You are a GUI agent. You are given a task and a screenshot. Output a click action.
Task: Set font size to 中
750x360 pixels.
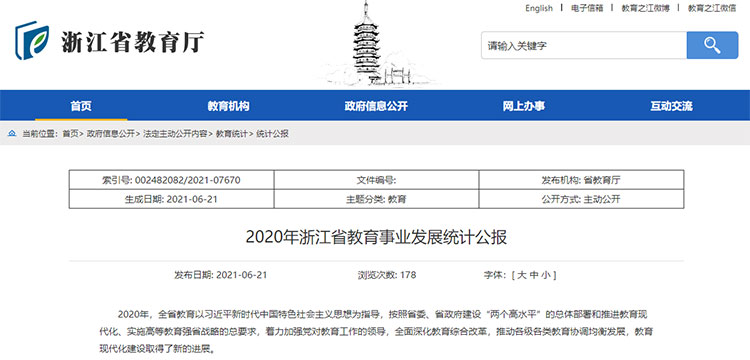point(534,275)
